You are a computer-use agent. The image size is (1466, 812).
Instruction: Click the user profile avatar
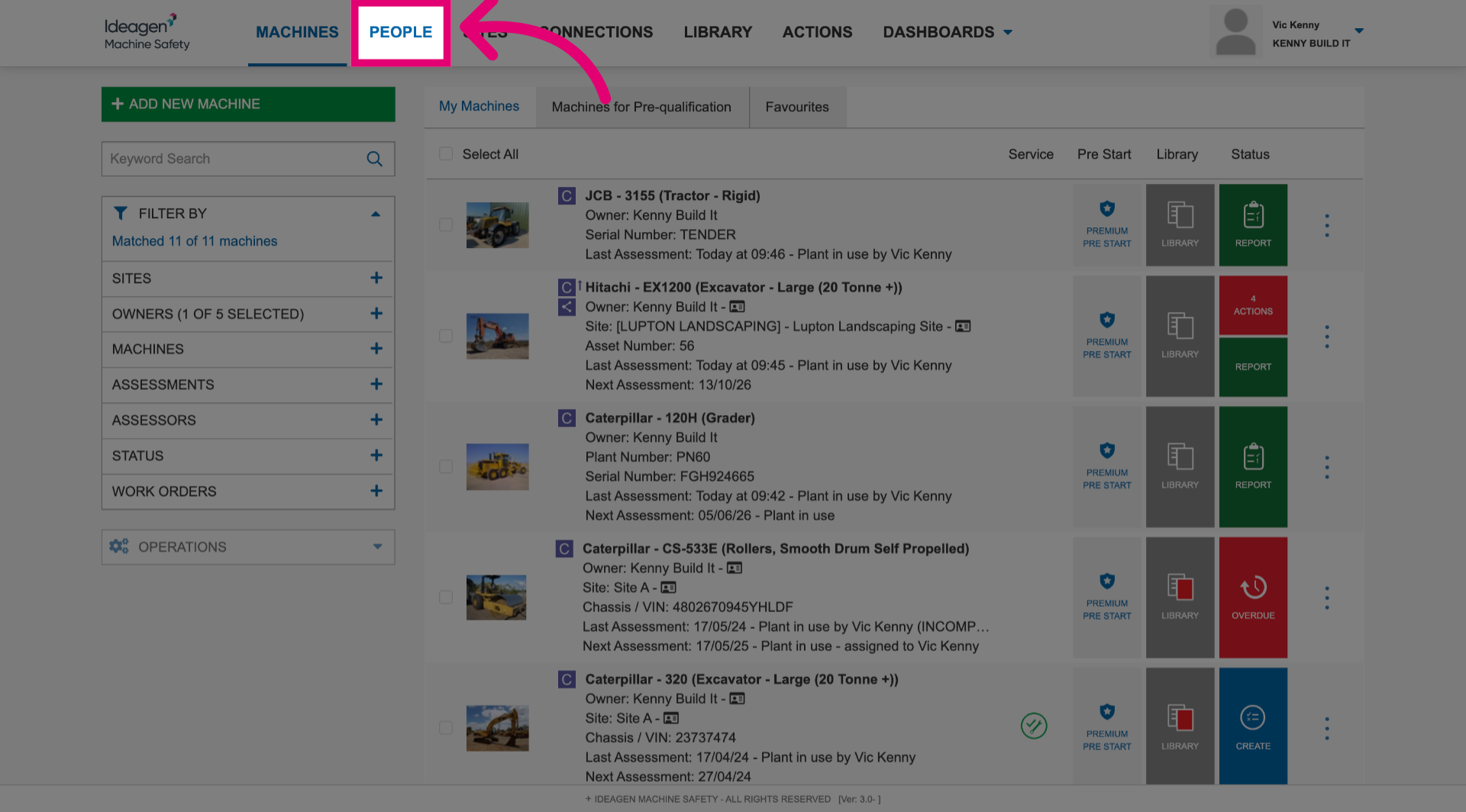[1235, 32]
